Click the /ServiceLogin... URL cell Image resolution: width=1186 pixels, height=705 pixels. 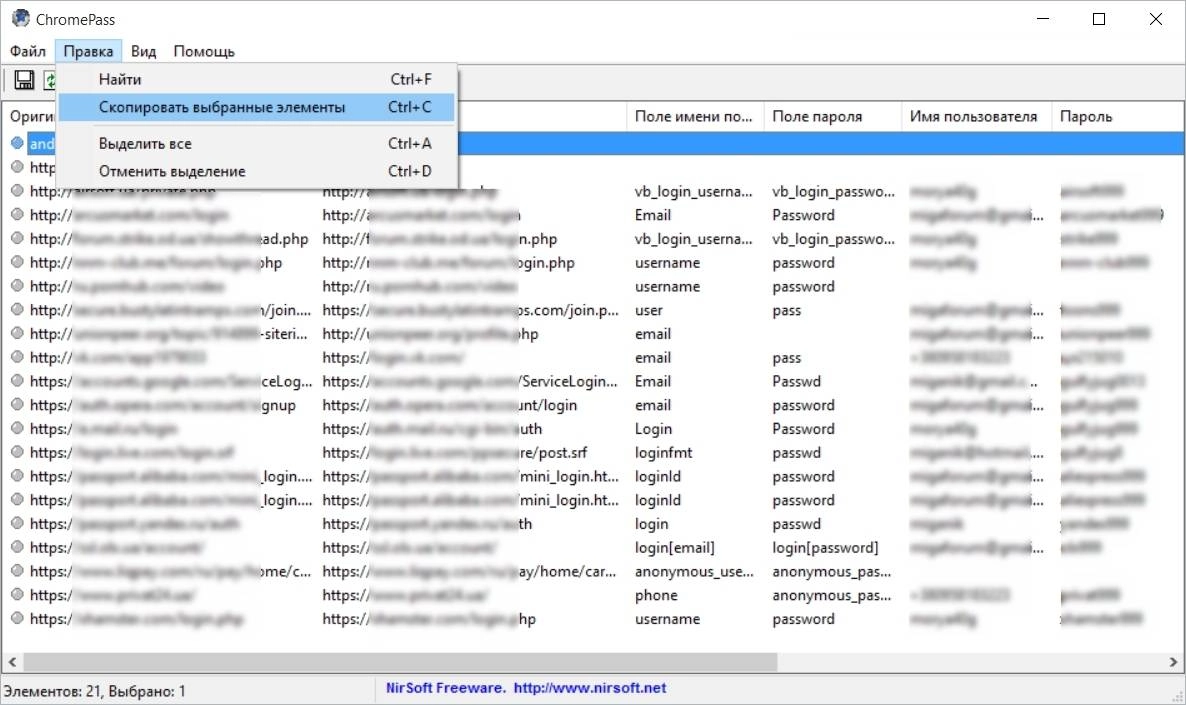tap(469, 381)
